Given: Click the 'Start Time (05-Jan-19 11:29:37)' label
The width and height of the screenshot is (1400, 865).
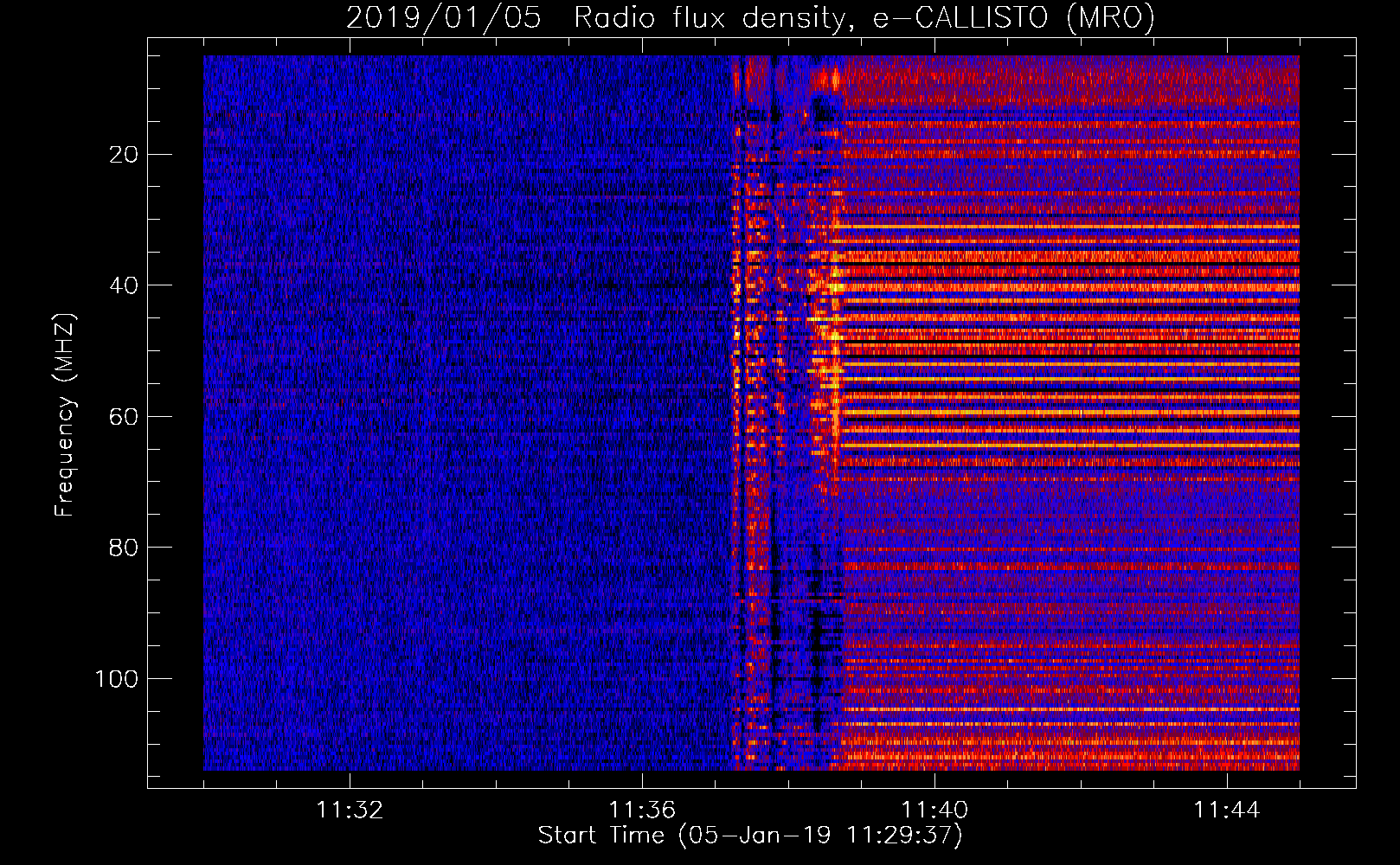Looking at the screenshot, I should (x=750, y=836).
